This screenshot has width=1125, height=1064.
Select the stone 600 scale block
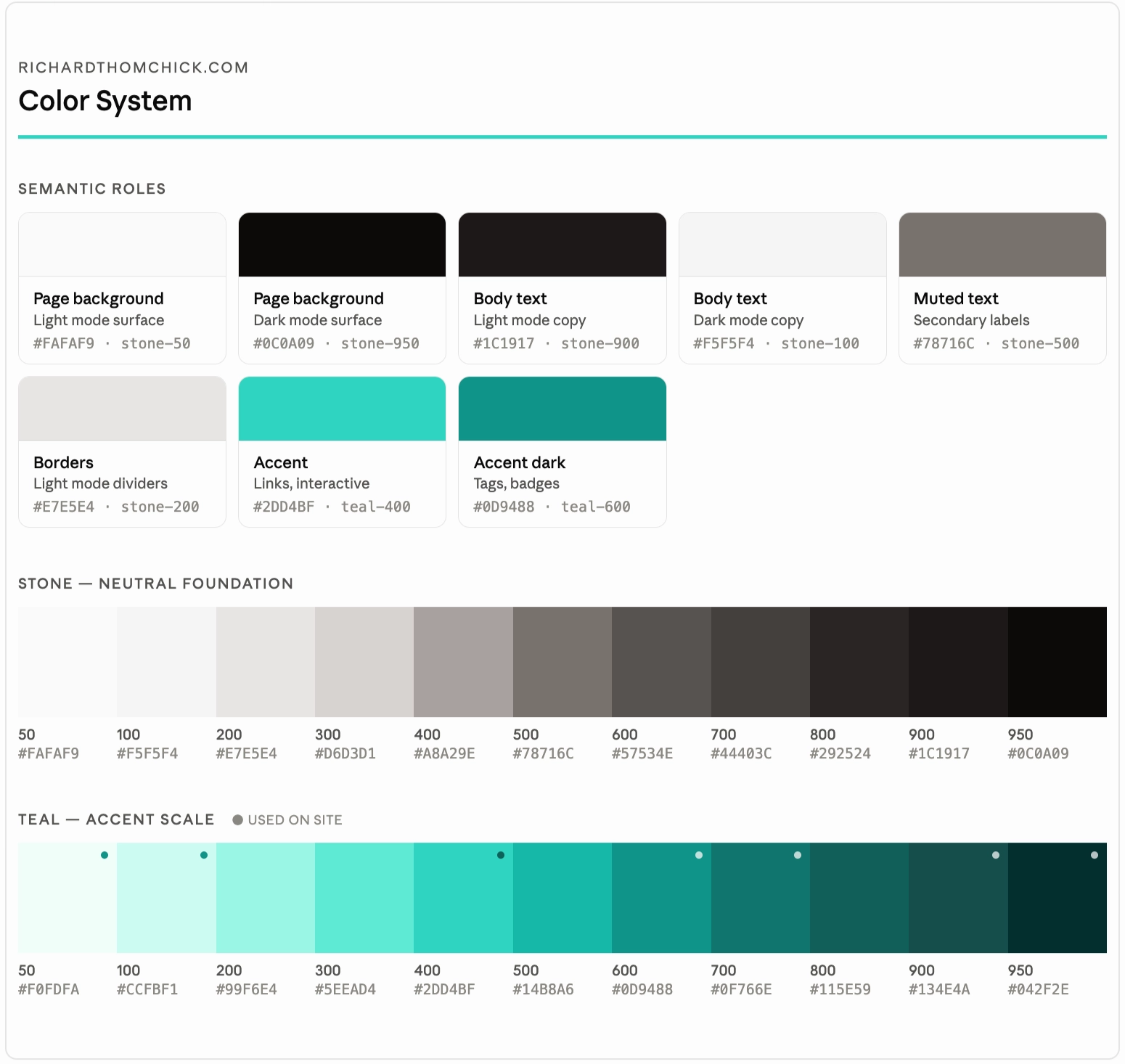(x=661, y=662)
